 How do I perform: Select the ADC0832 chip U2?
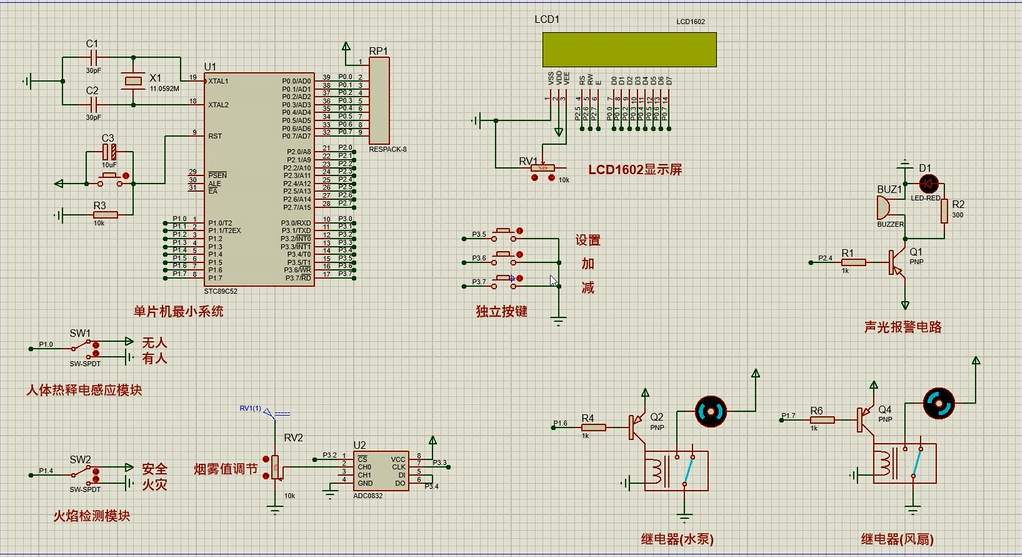coord(380,471)
